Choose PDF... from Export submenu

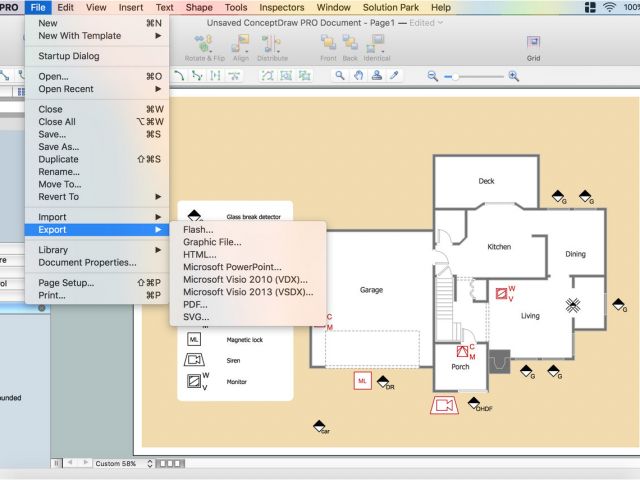196,304
